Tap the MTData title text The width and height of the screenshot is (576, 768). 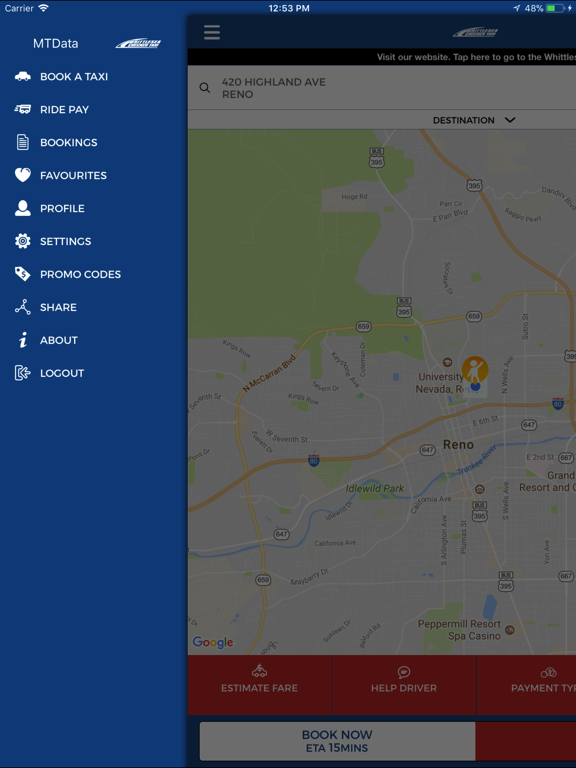pos(55,44)
